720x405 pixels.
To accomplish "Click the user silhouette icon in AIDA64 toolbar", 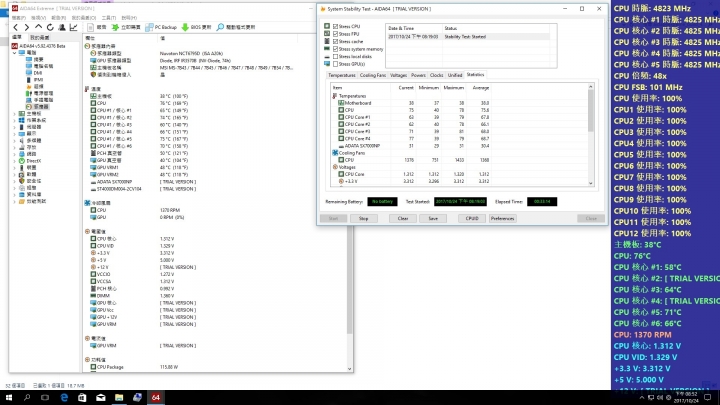I will [x=62, y=28].
